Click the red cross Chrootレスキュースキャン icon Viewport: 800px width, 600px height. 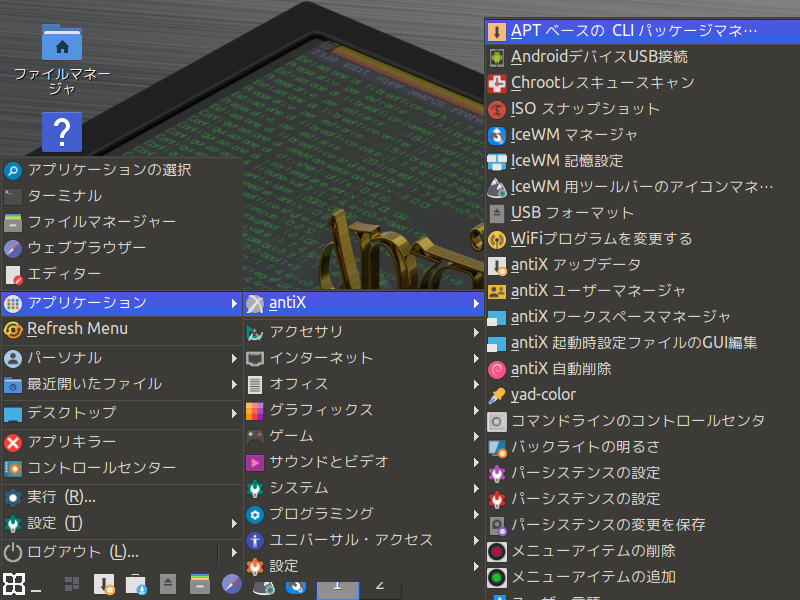point(496,83)
